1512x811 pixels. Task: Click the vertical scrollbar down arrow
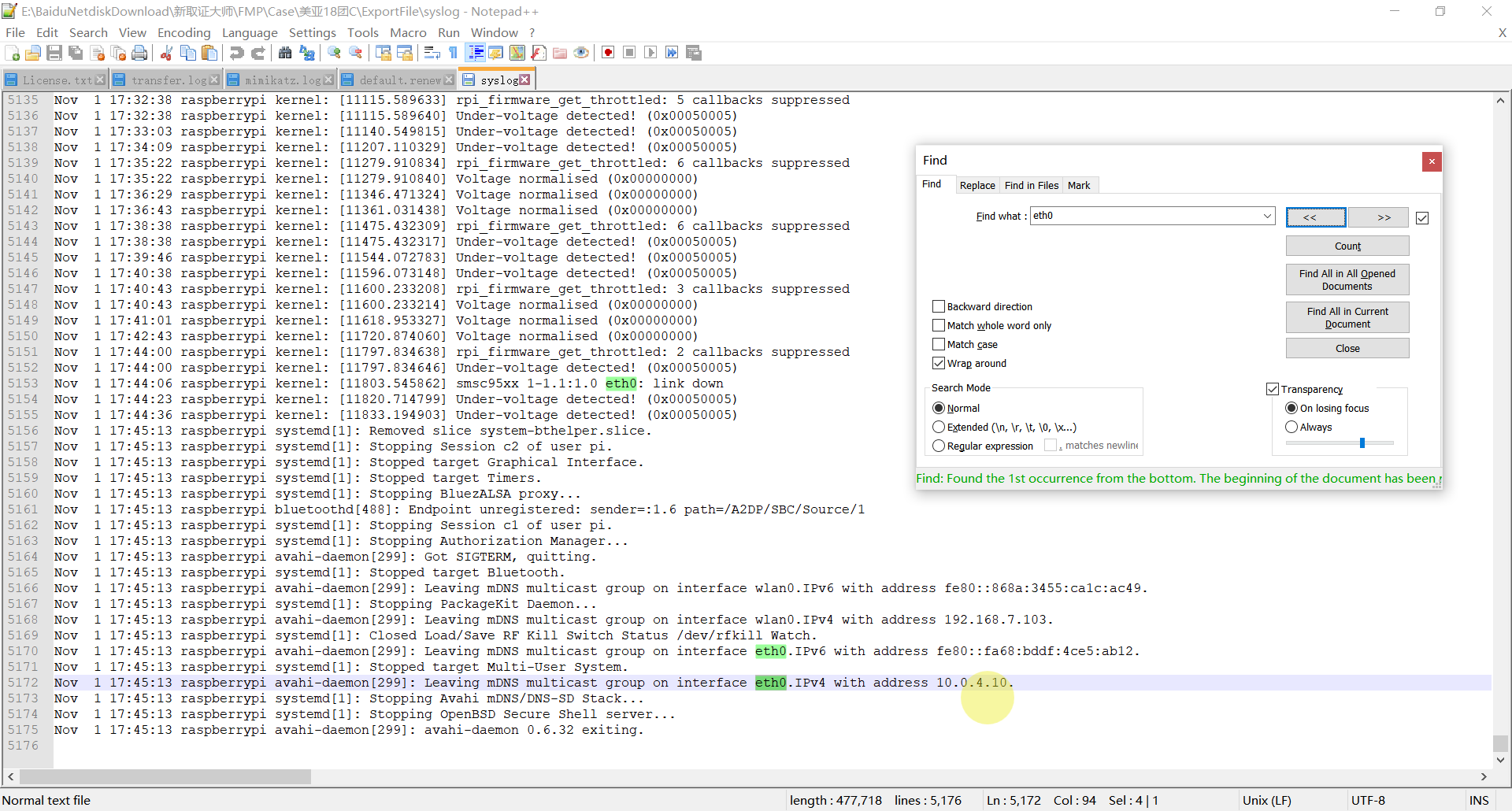pos(1500,760)
